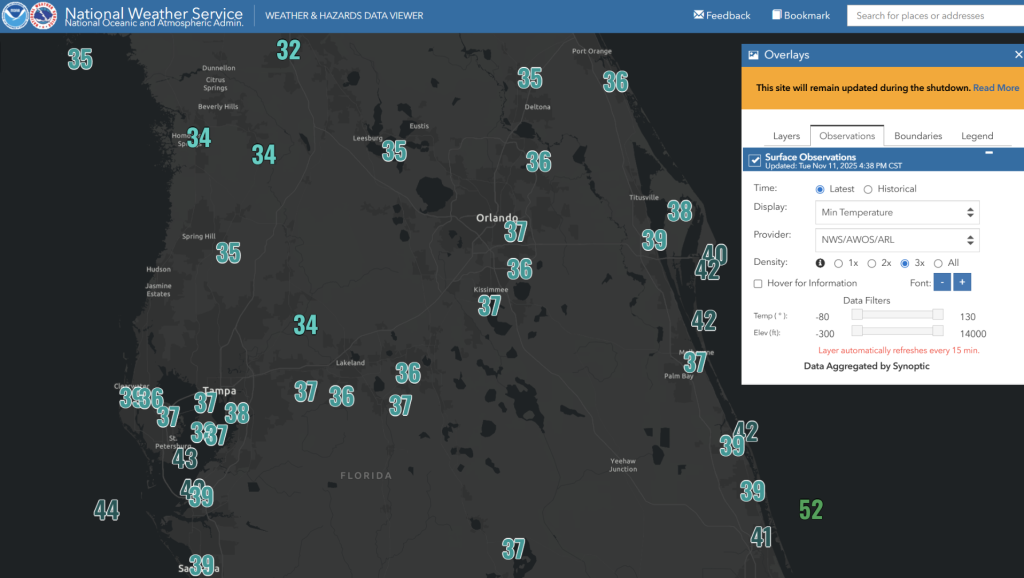Click the Bookmark icon

(777, 15)
